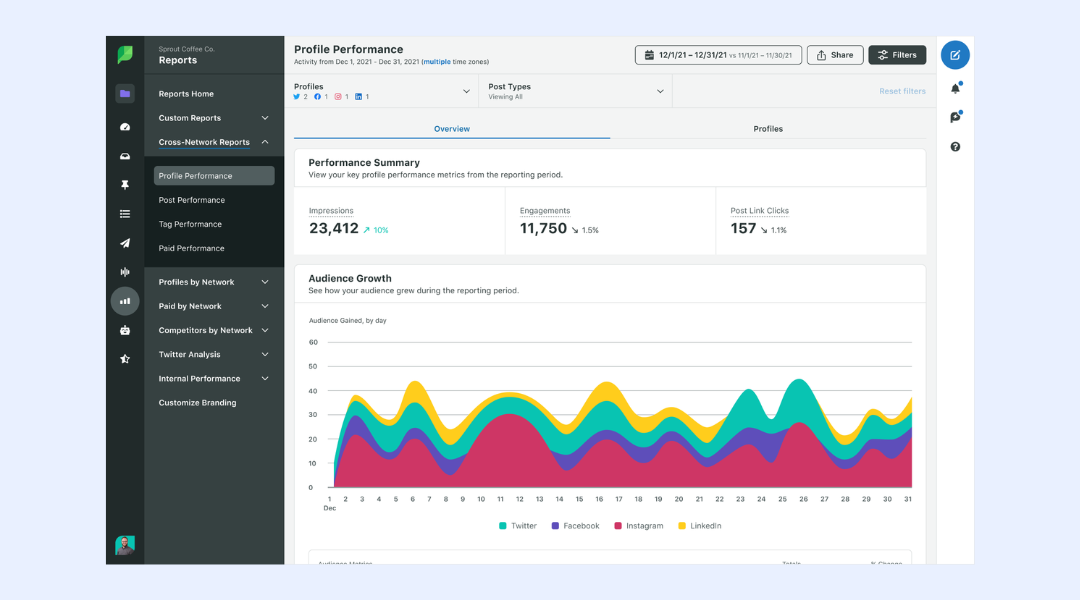Toggle Twitter legend swatch in chart
Screen dimensions: 1080x600
[x=503, y=526]
